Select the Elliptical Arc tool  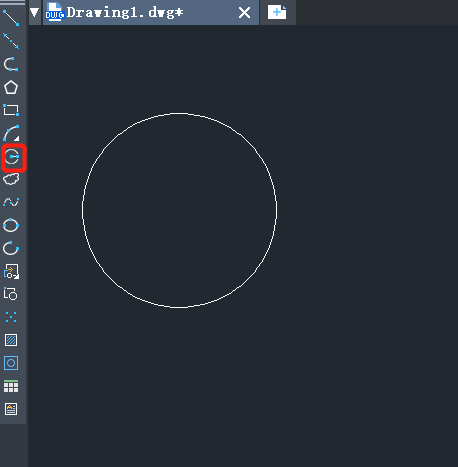click(x=11, y=248)
